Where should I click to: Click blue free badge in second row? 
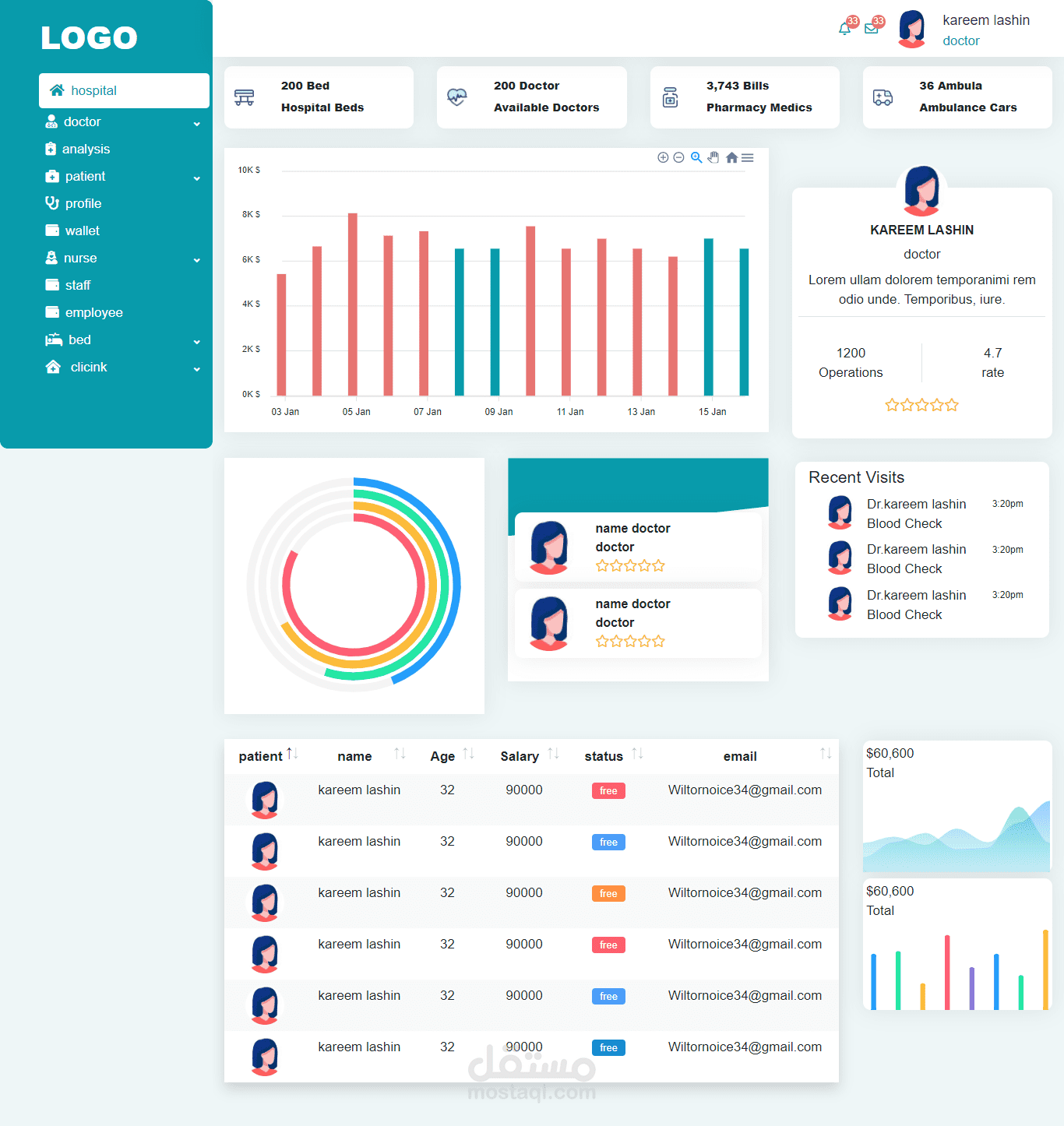[608, 842]
